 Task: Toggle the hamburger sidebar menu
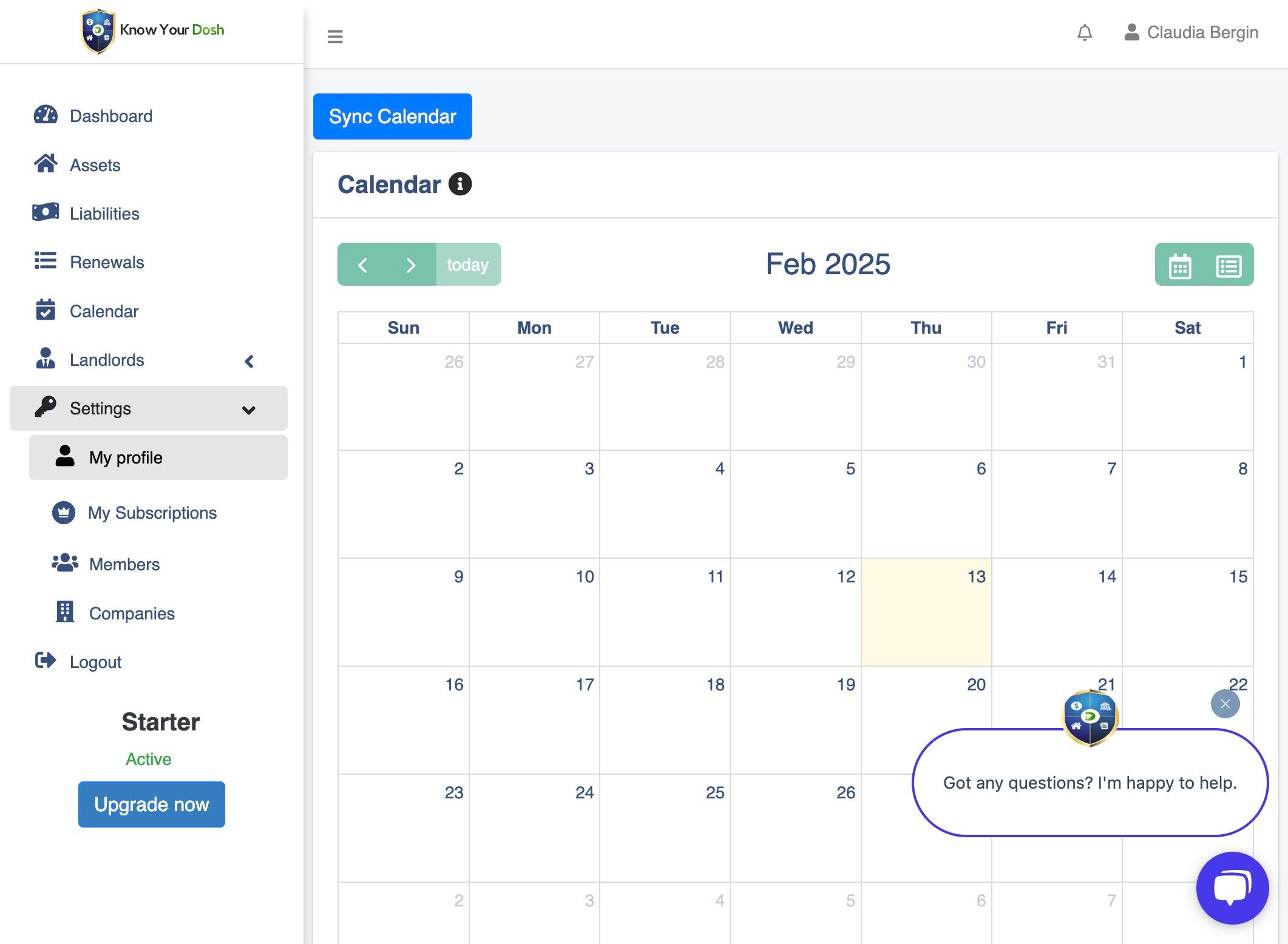(x=335, y=36)
